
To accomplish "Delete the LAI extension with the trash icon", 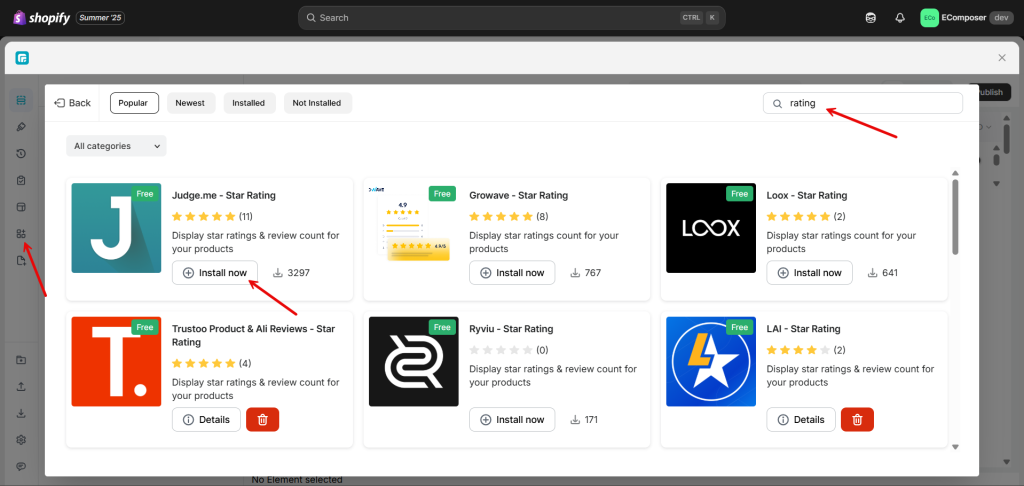I will tap(857, 419).
